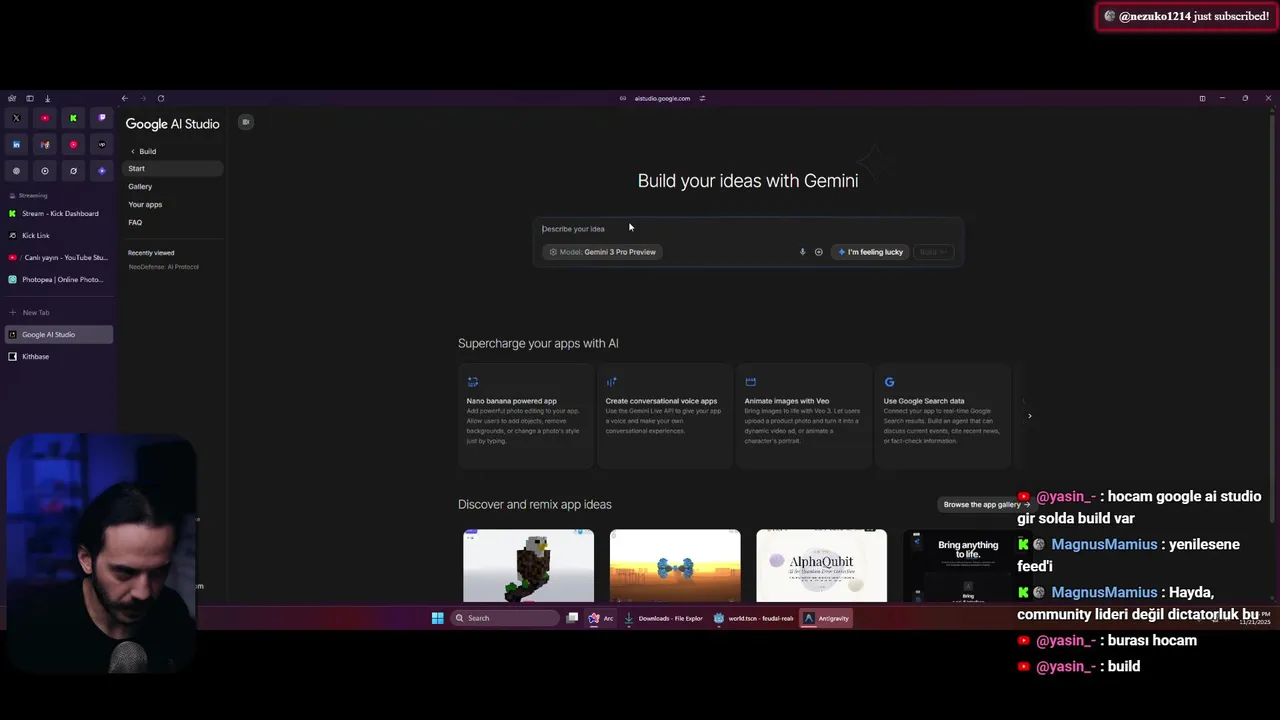Screen dimensions: 1280x720
Task: Open the Kick pinned site icon
Action: (x=73, y=118)
